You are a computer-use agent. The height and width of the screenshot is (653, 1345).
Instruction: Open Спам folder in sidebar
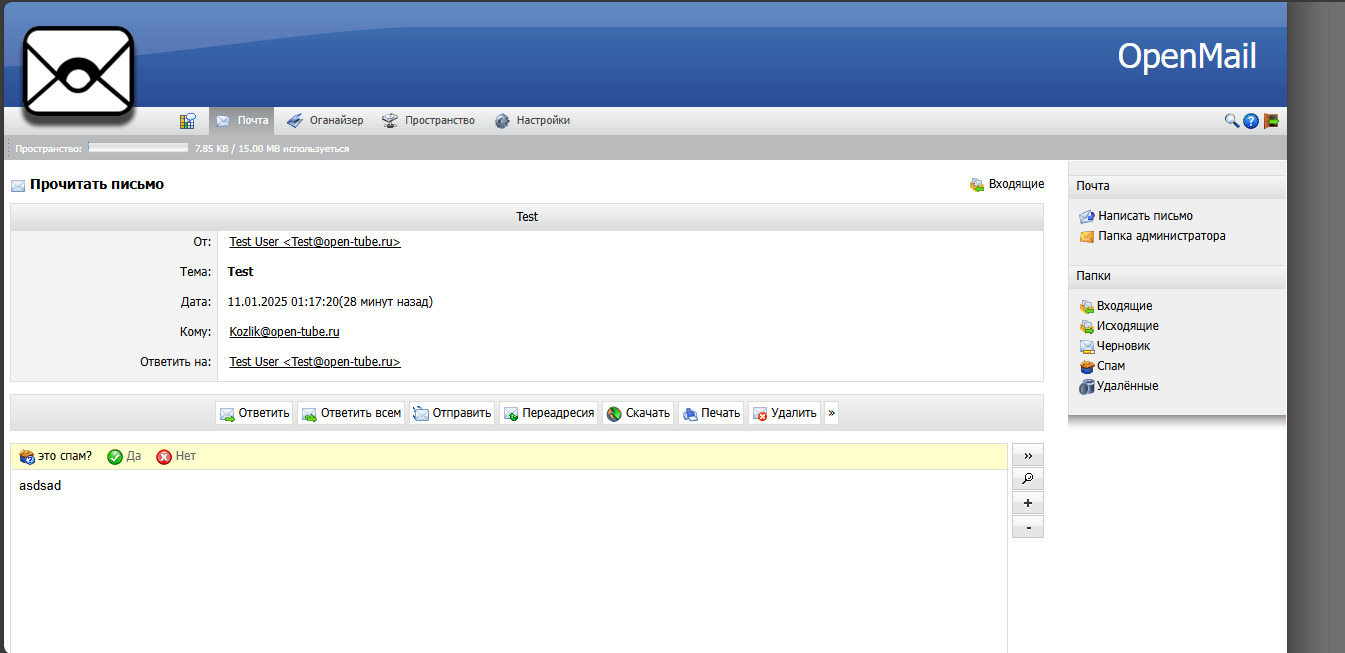(x=1102, y=366)
